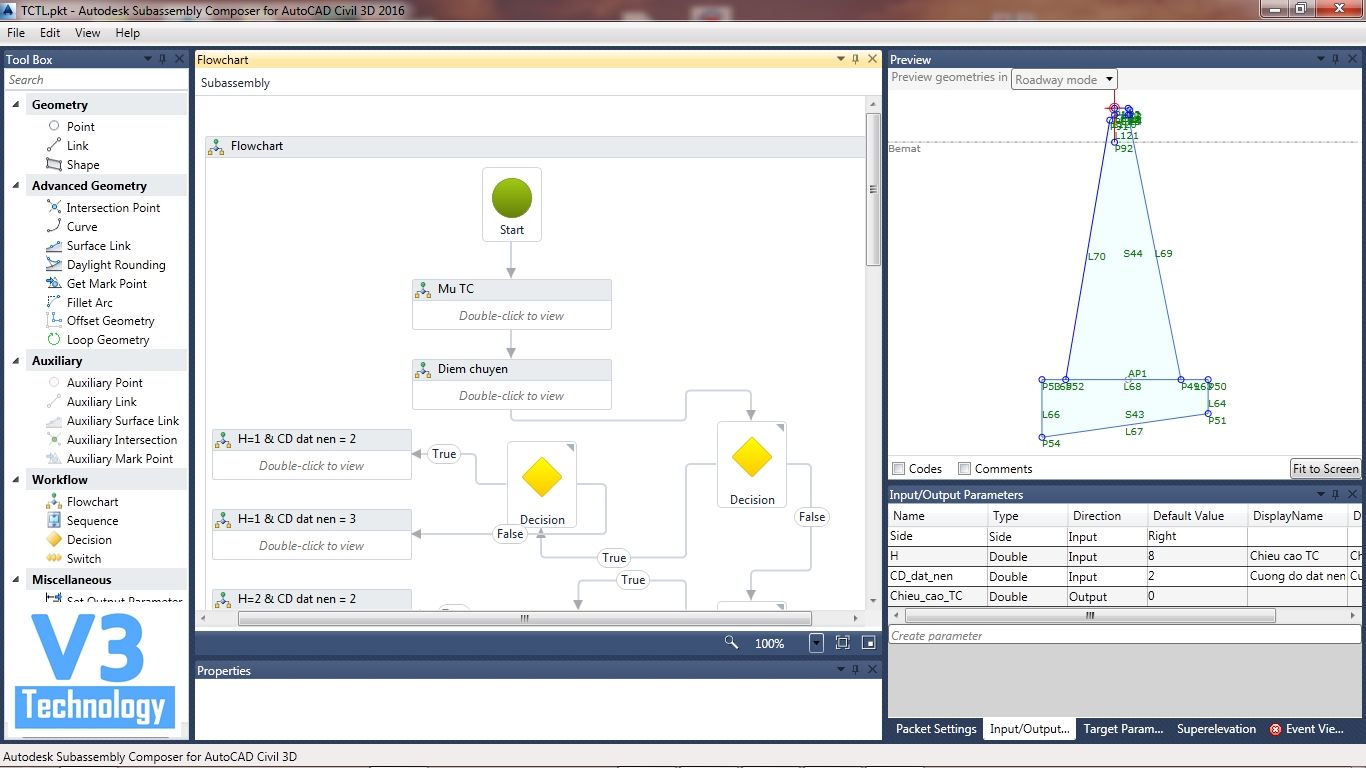Open the Roadway mode dropdown
This screenshot has height=768, width=1366.
pyautogui.click(x=1064, y=80)
